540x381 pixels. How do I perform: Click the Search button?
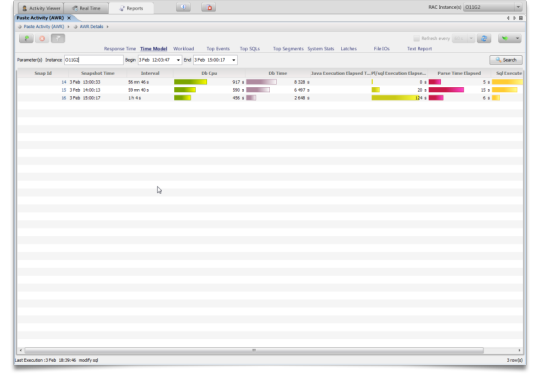(506, 60)
